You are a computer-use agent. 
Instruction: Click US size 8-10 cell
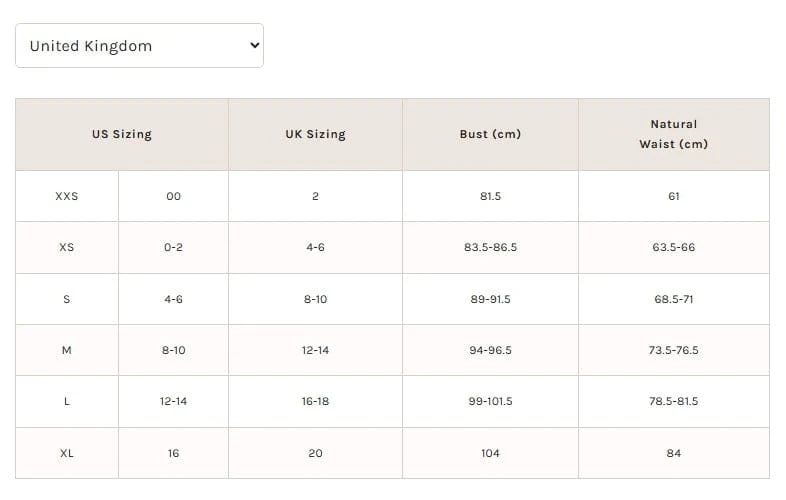click(x=173, y=350)
